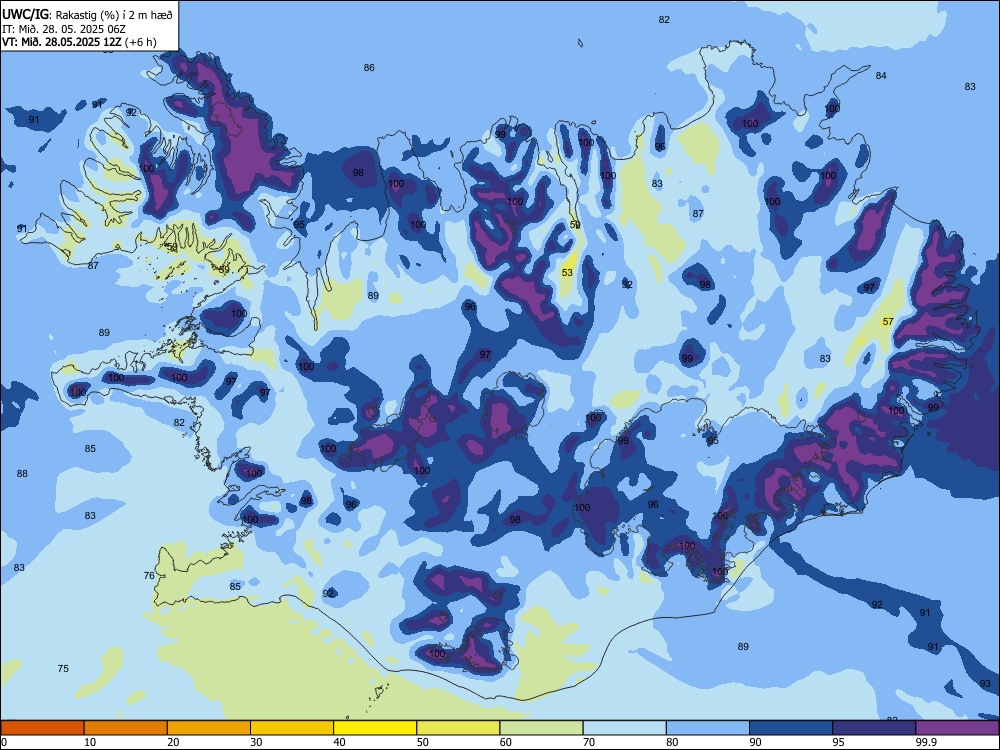The image size is (1000, 750).
Task: Select the '75' value in the southwest sea
Action: tap(63, 669)
